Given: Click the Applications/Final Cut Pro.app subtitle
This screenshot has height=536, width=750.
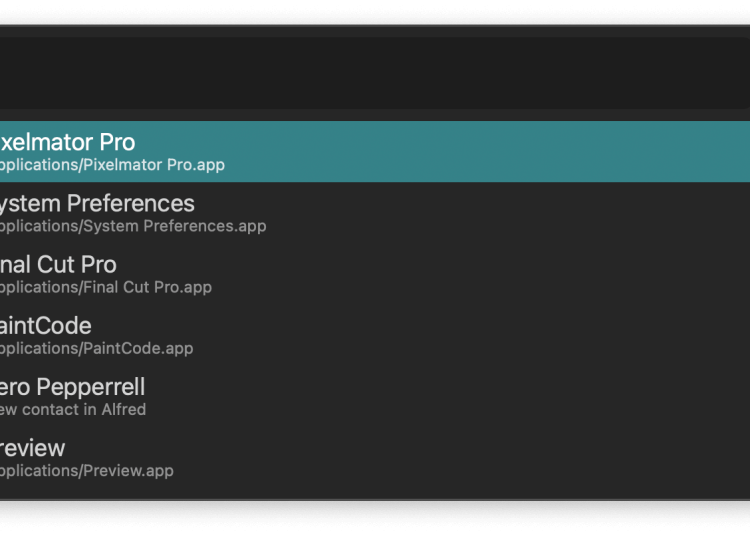Looking at the screenshot, I should pyautogui.click(x=104, y=287).
